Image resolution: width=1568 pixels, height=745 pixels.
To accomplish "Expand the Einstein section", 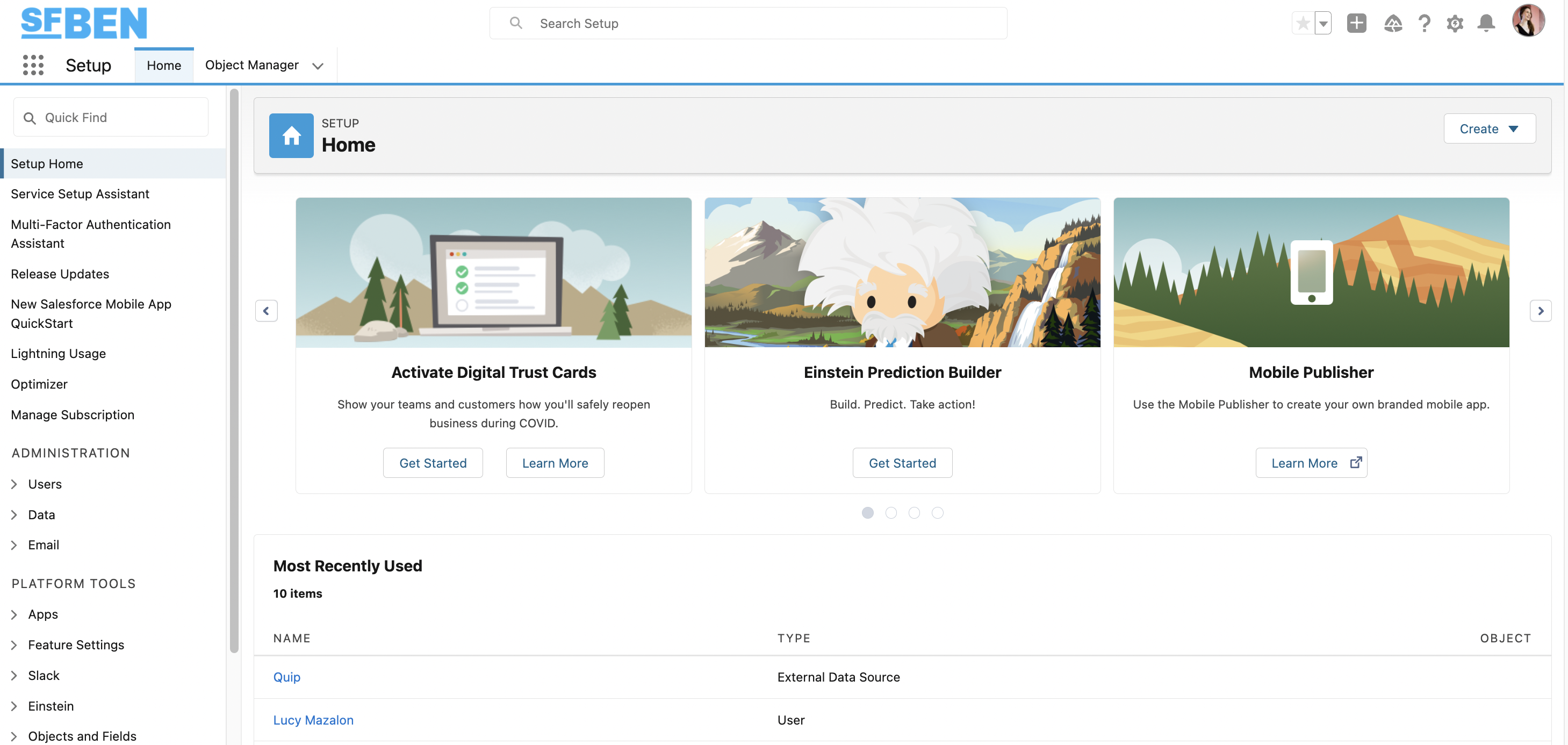I will coord(14,705).
